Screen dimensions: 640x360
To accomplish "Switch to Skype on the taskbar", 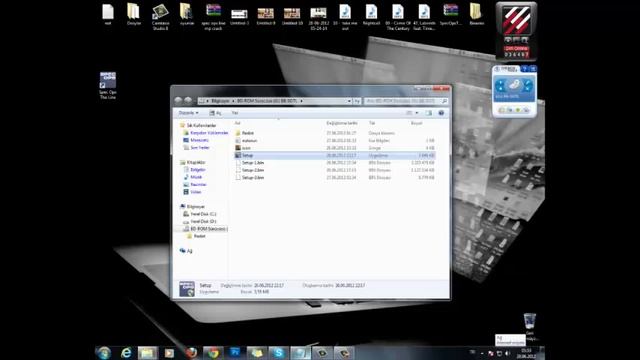I will pyautogui.click(x=278, y=353).
